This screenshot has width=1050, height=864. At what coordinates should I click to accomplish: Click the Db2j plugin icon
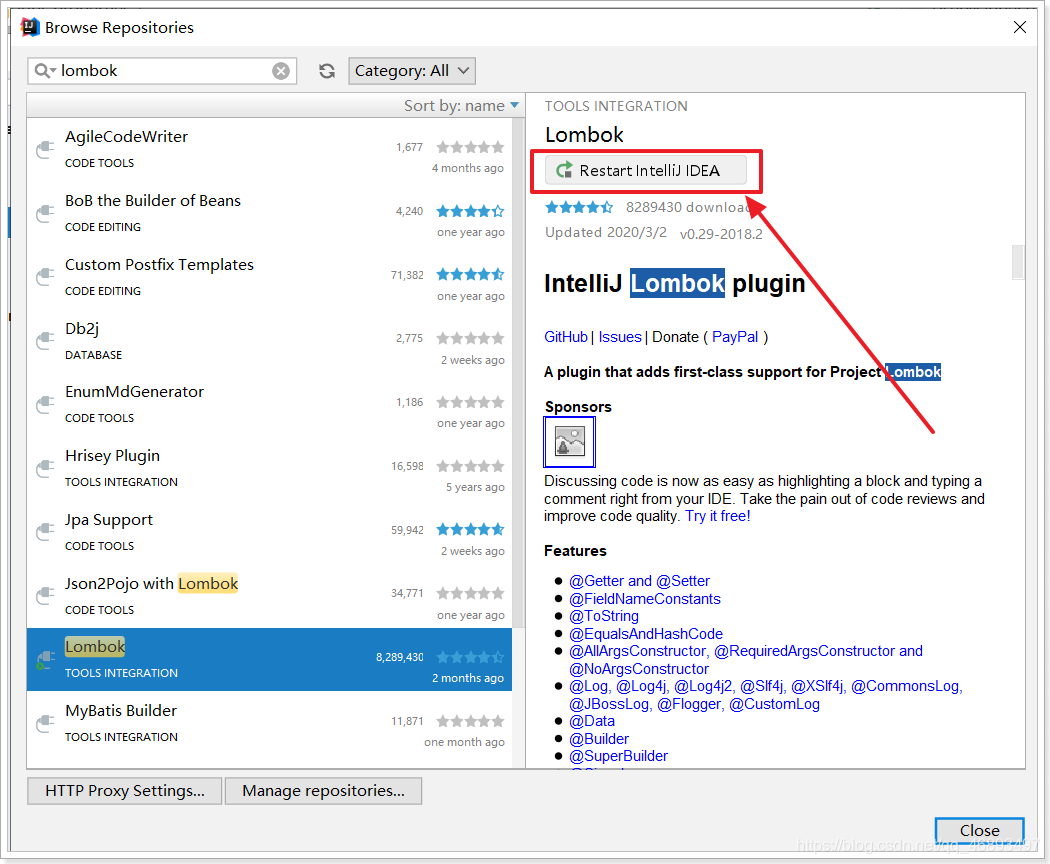click(45, 340)
